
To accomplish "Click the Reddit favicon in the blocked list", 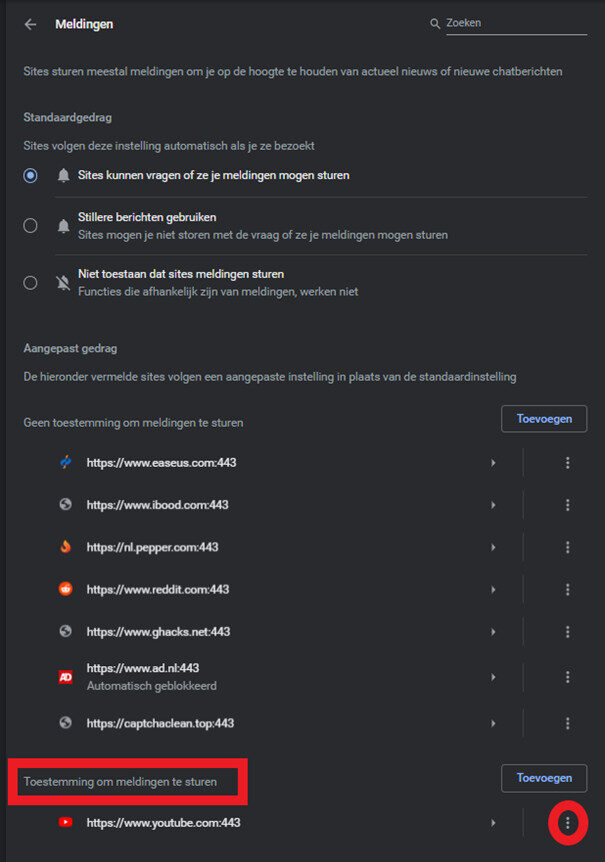I will coord(65,589).
